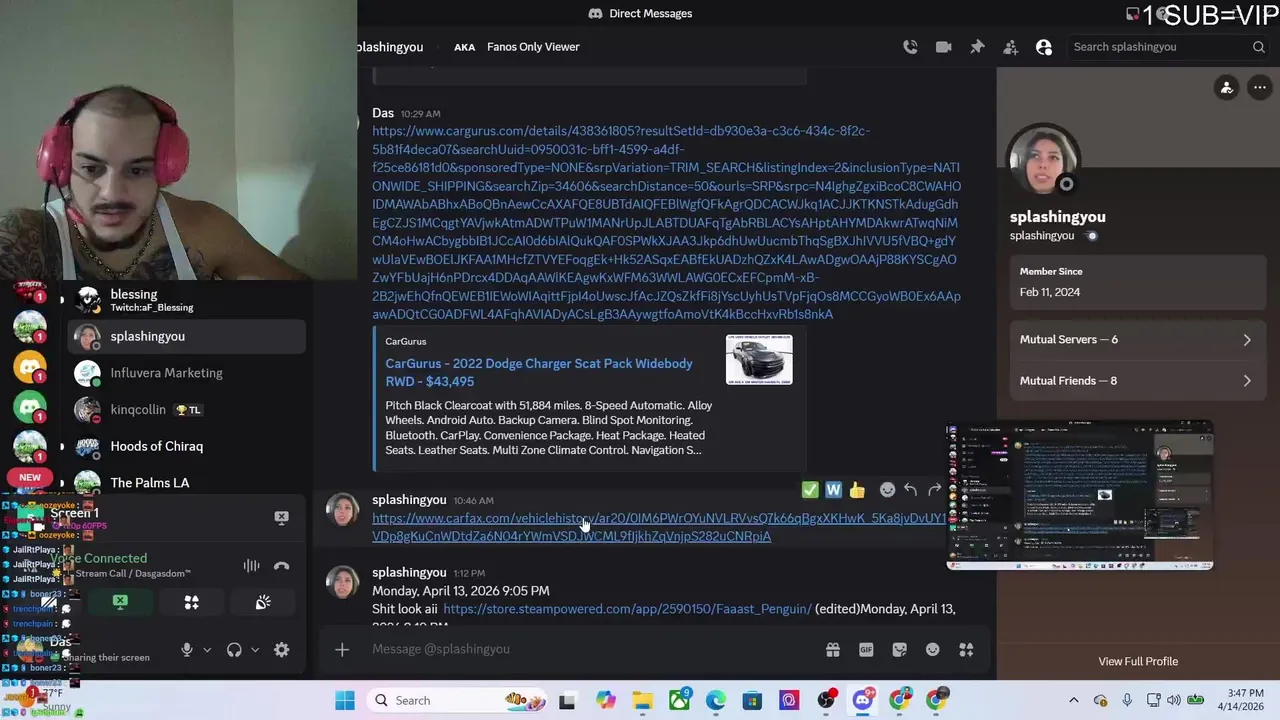Open profile more options (three dots)
Screen dimensions: 1280x720
pos(1260,88)
